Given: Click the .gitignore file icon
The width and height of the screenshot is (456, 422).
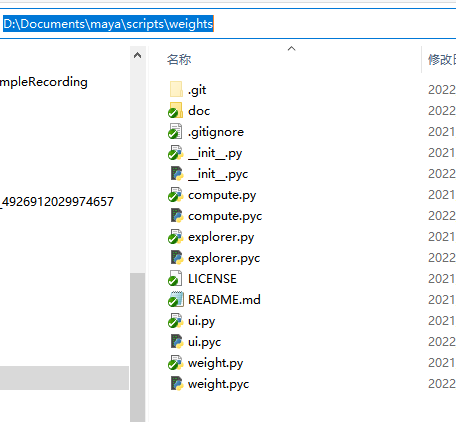Looking at the screenshot, I should coord(175,132).
